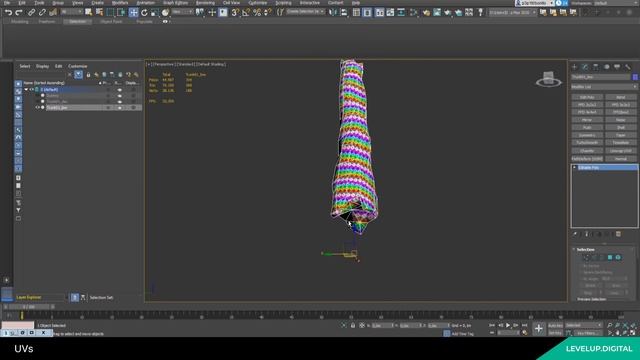Image resolution: width=640 pixels, height=360 pixels.
Task: Select Polygon sub-object level icon
Action: tap(610, 257)
